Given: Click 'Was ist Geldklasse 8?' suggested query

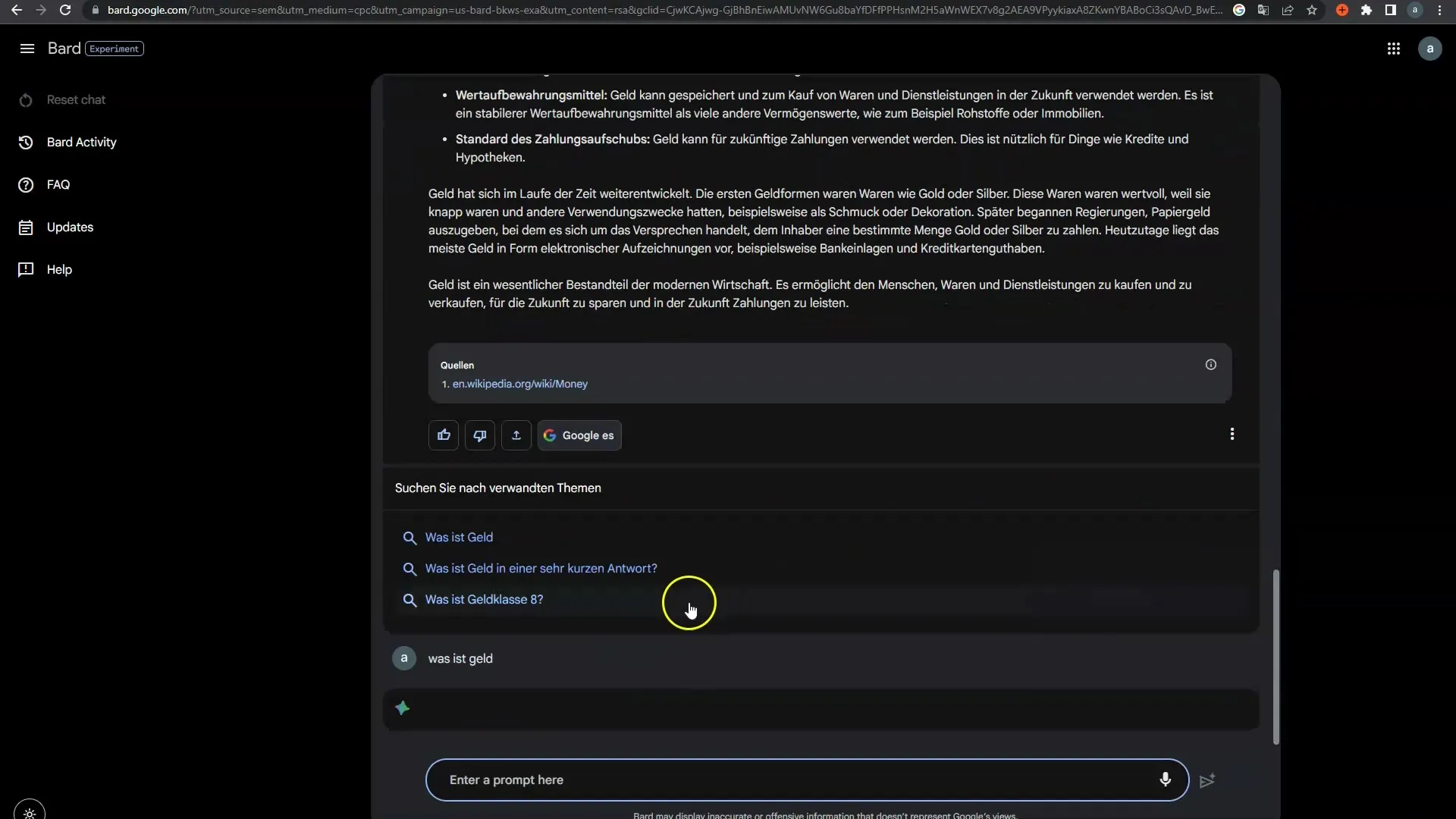Looking at the screenshot, I should 484,599.
